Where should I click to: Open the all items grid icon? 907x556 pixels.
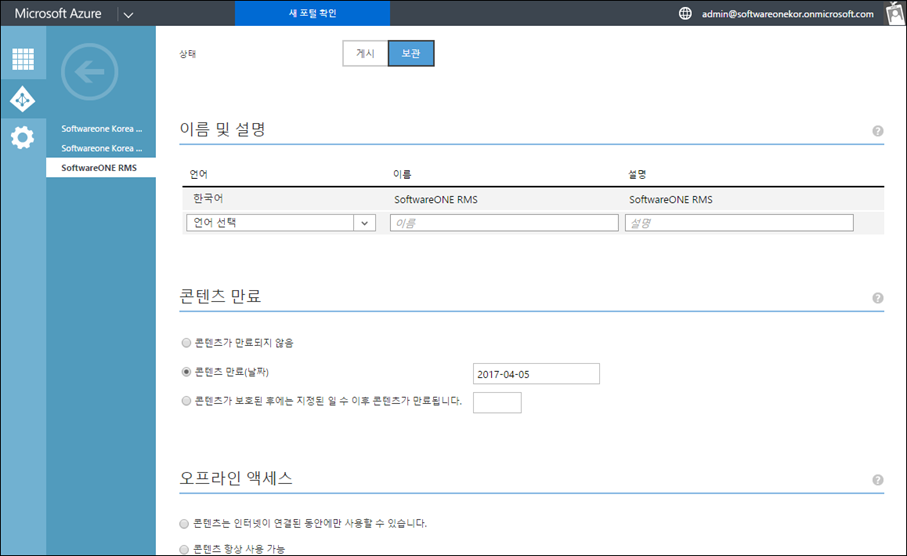pos(23,58)
